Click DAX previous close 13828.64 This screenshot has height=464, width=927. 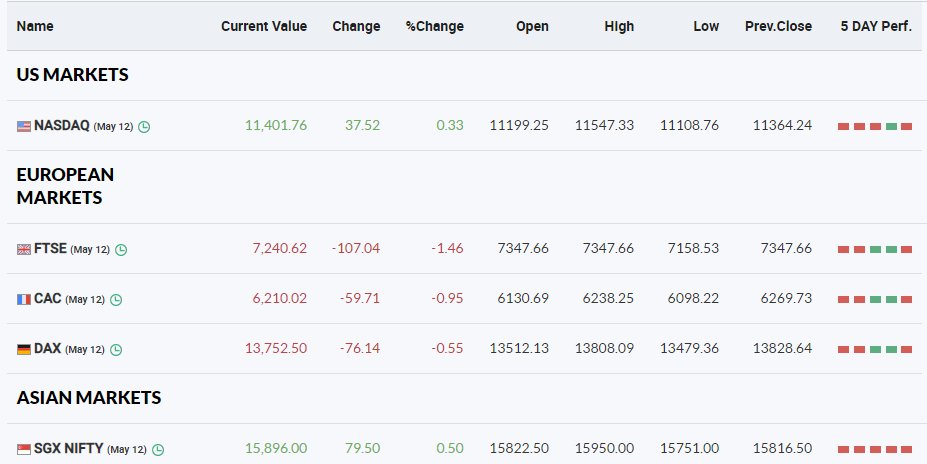click(782, 348)
